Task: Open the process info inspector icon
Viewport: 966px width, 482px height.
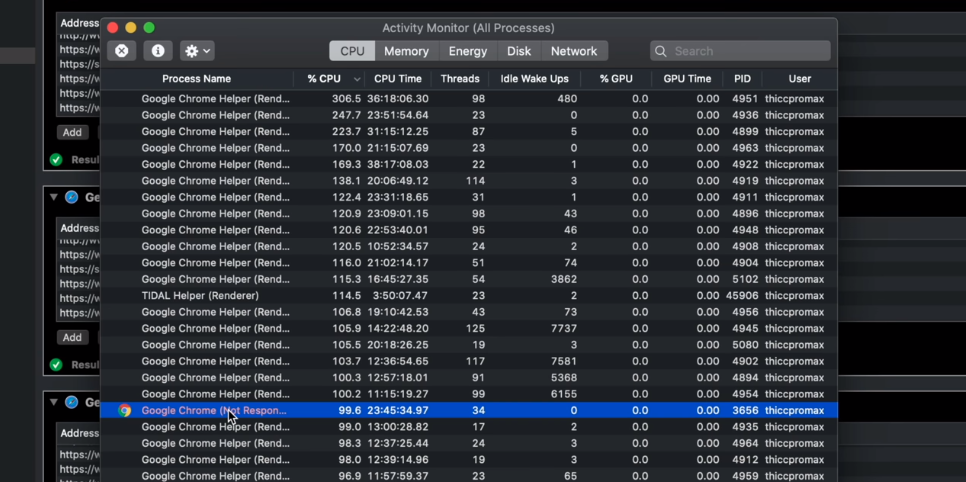Action: click(x=158, y=51)
